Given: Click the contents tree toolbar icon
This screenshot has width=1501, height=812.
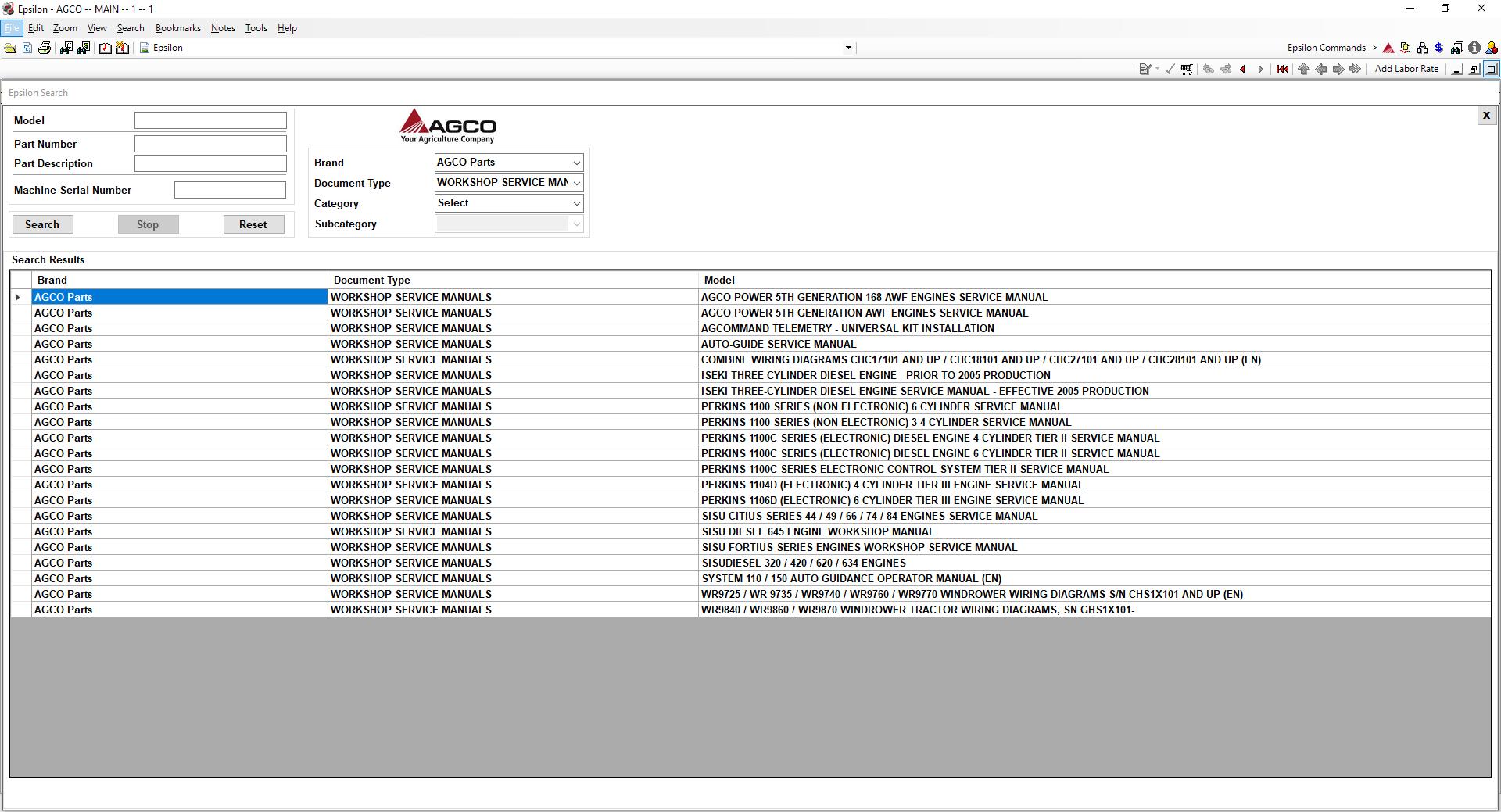Looking at the screenshot, I should click(x=27, y=48).
